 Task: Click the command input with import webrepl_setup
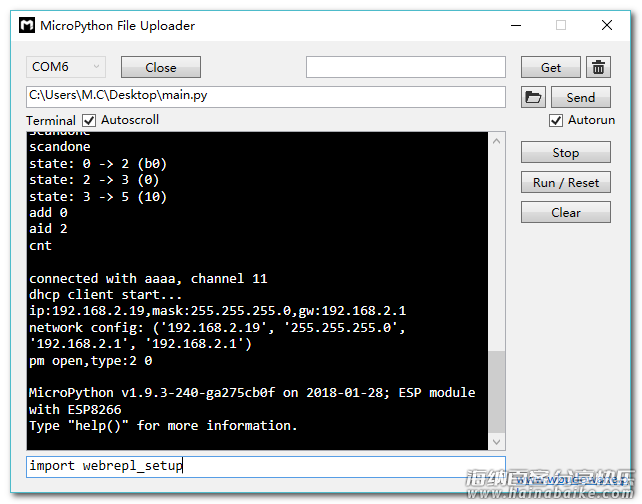point(266,467)
